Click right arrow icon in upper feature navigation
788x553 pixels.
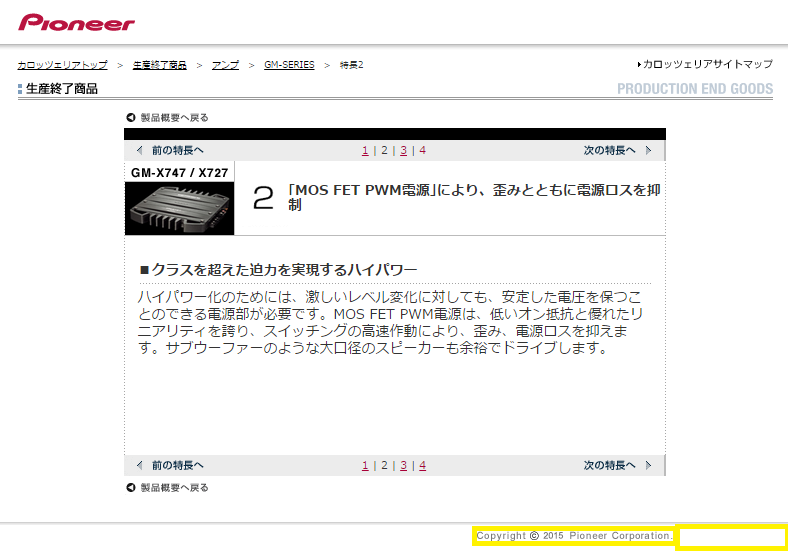tap(648, 151)
